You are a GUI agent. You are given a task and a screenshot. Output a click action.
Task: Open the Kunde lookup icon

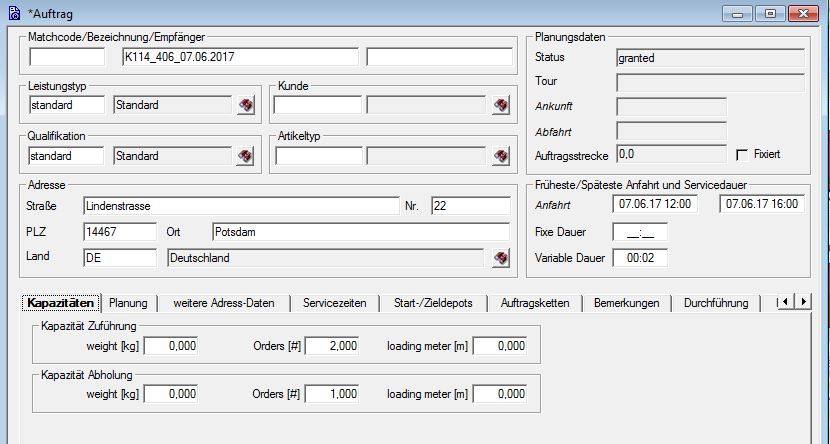502,105
